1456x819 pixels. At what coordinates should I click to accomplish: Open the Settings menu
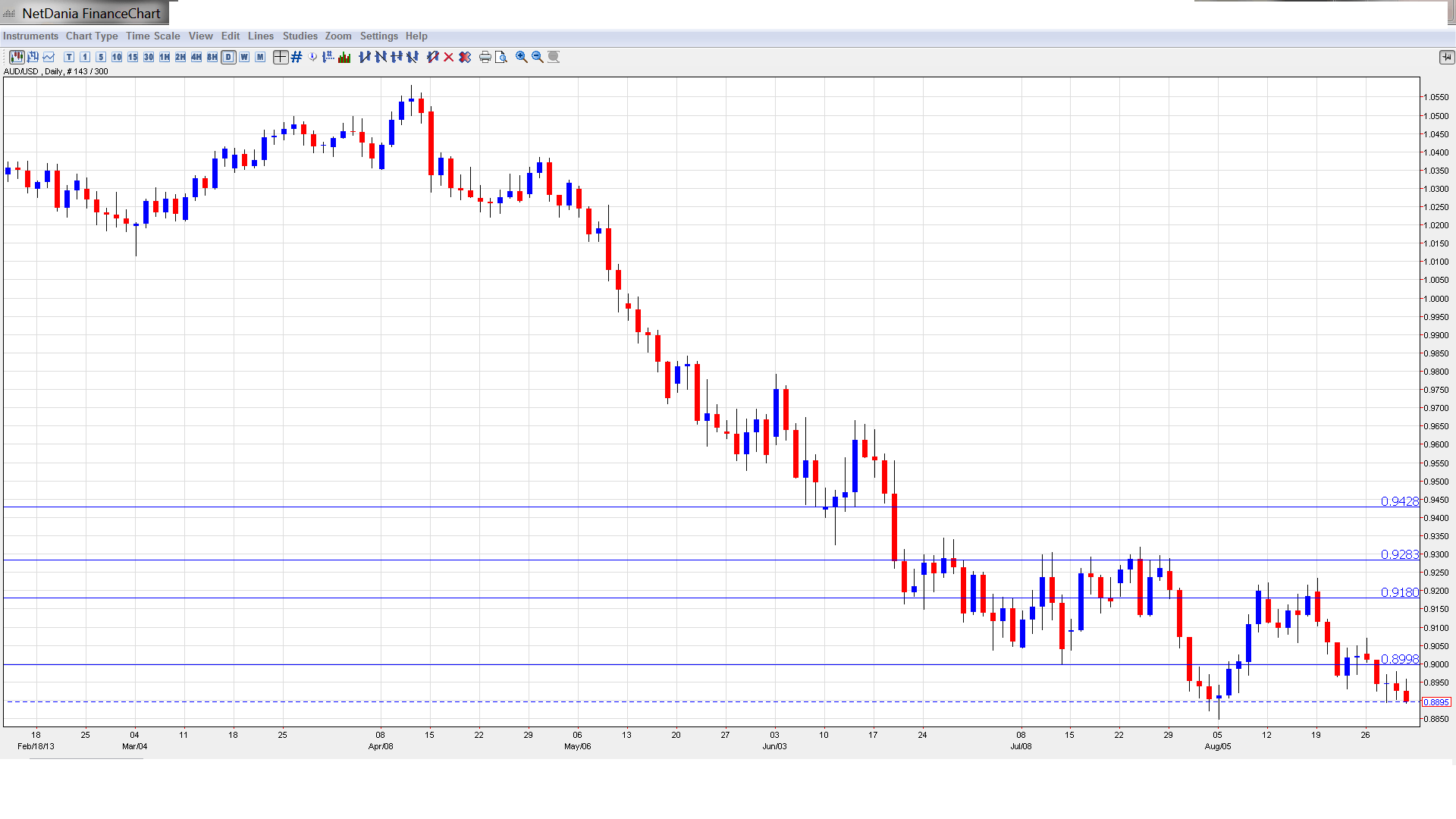pyautogui.click(x=378, y=36)
